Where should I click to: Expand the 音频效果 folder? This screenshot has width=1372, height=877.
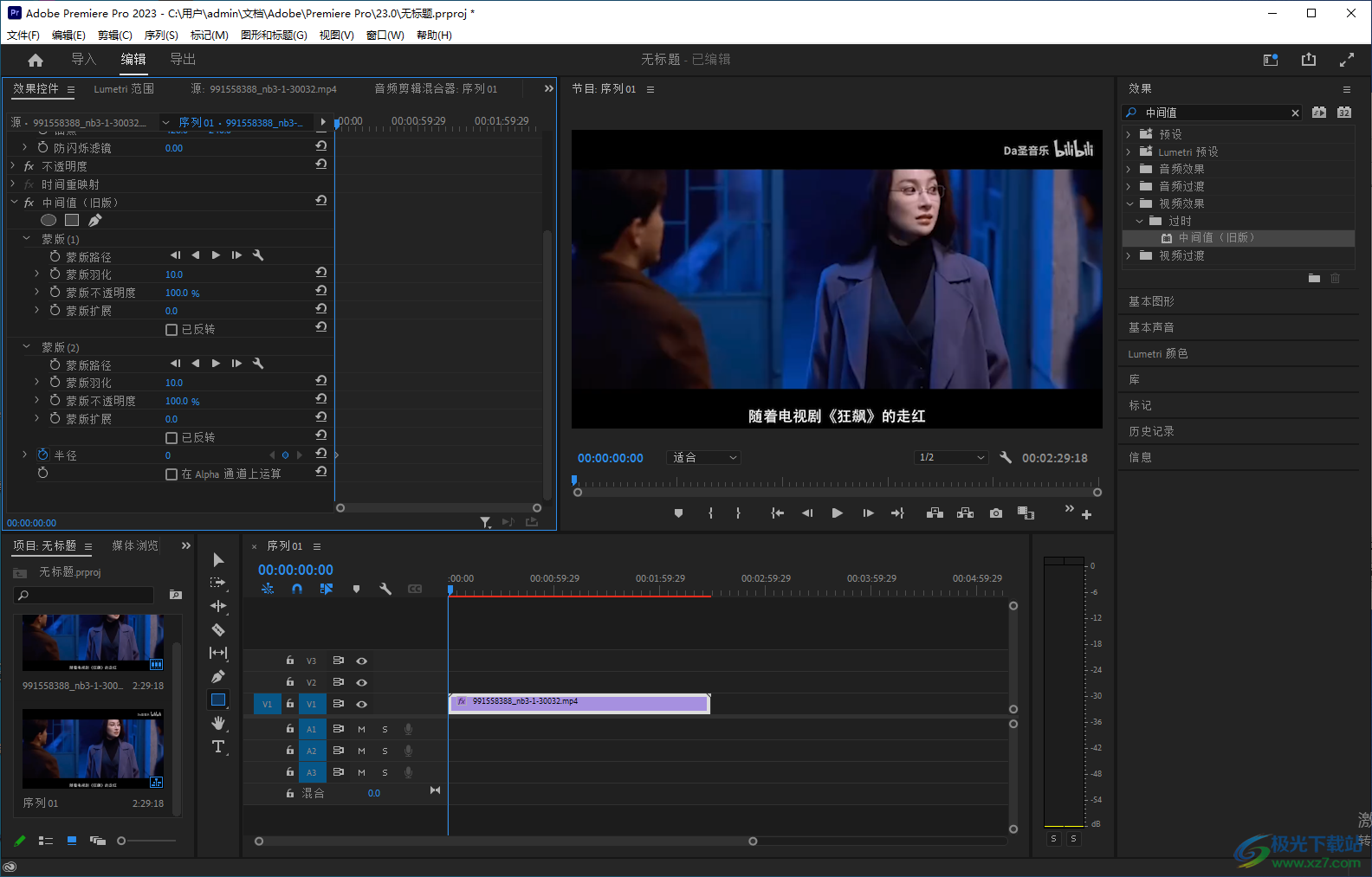pos(1129,169)
